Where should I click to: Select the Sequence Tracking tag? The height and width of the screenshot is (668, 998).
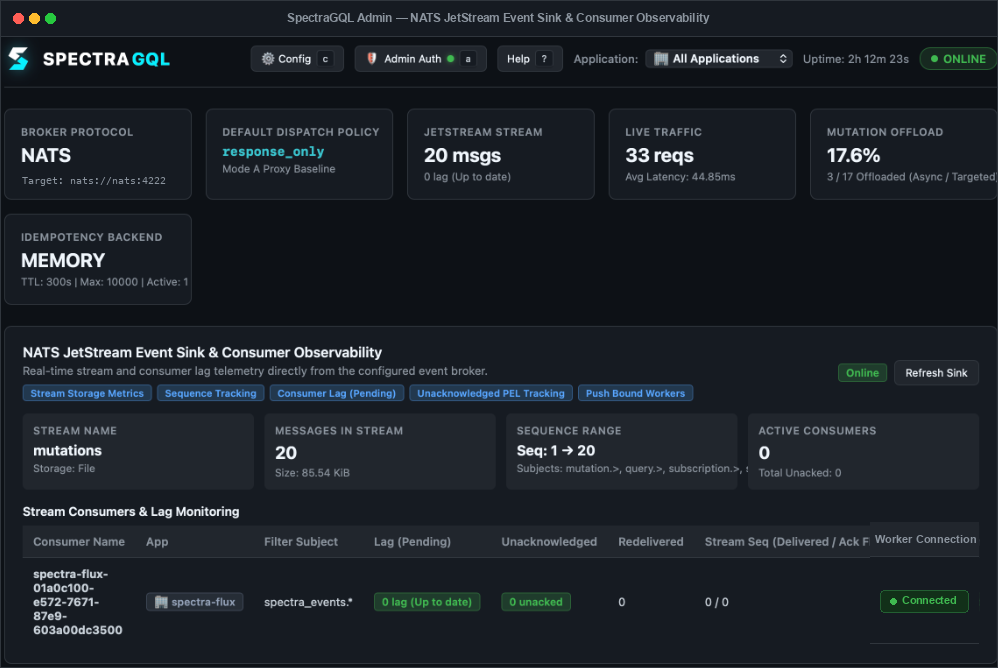click(x=211, y=393)
